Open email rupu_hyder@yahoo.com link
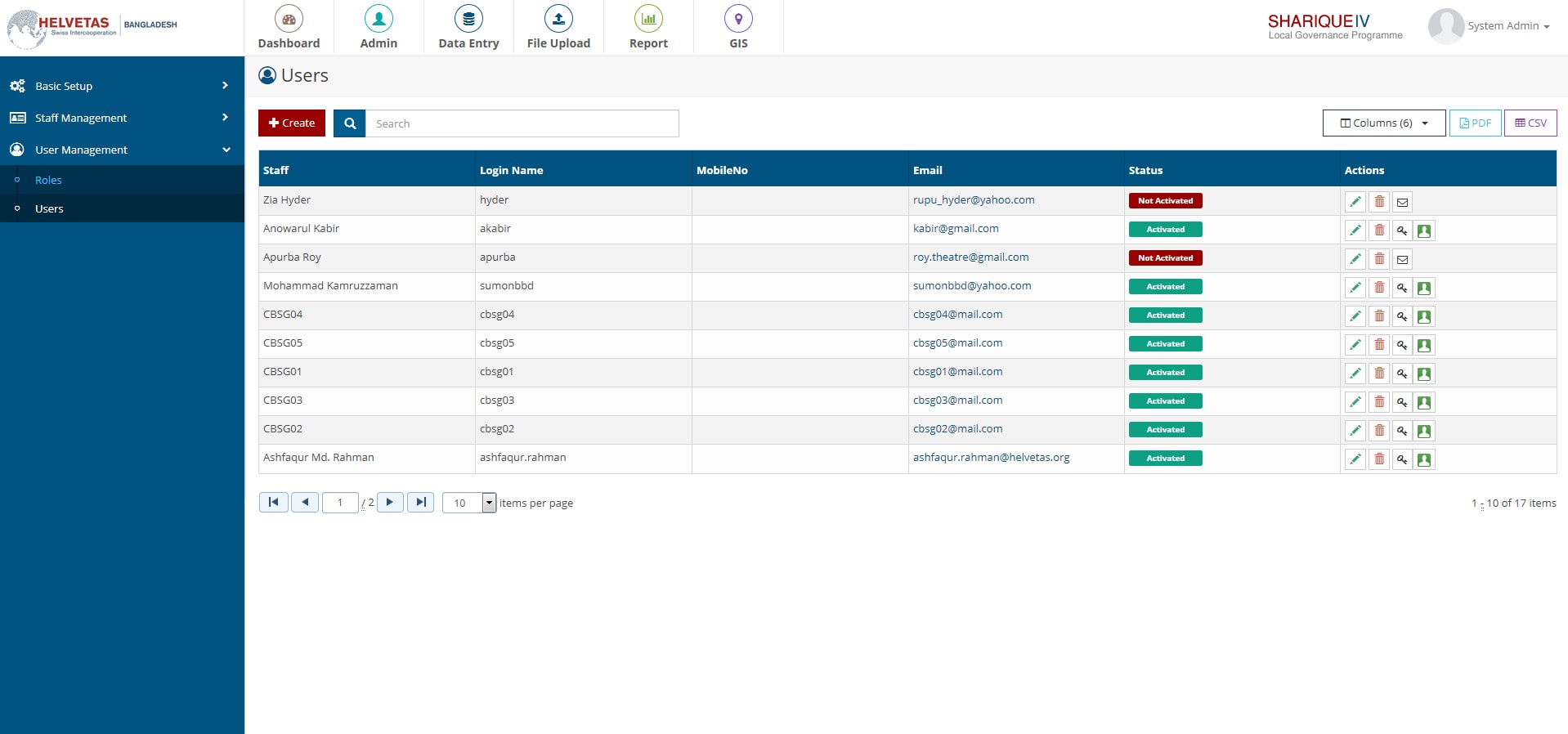Viewport: 1568px width, 734px height. click(974, 199)
